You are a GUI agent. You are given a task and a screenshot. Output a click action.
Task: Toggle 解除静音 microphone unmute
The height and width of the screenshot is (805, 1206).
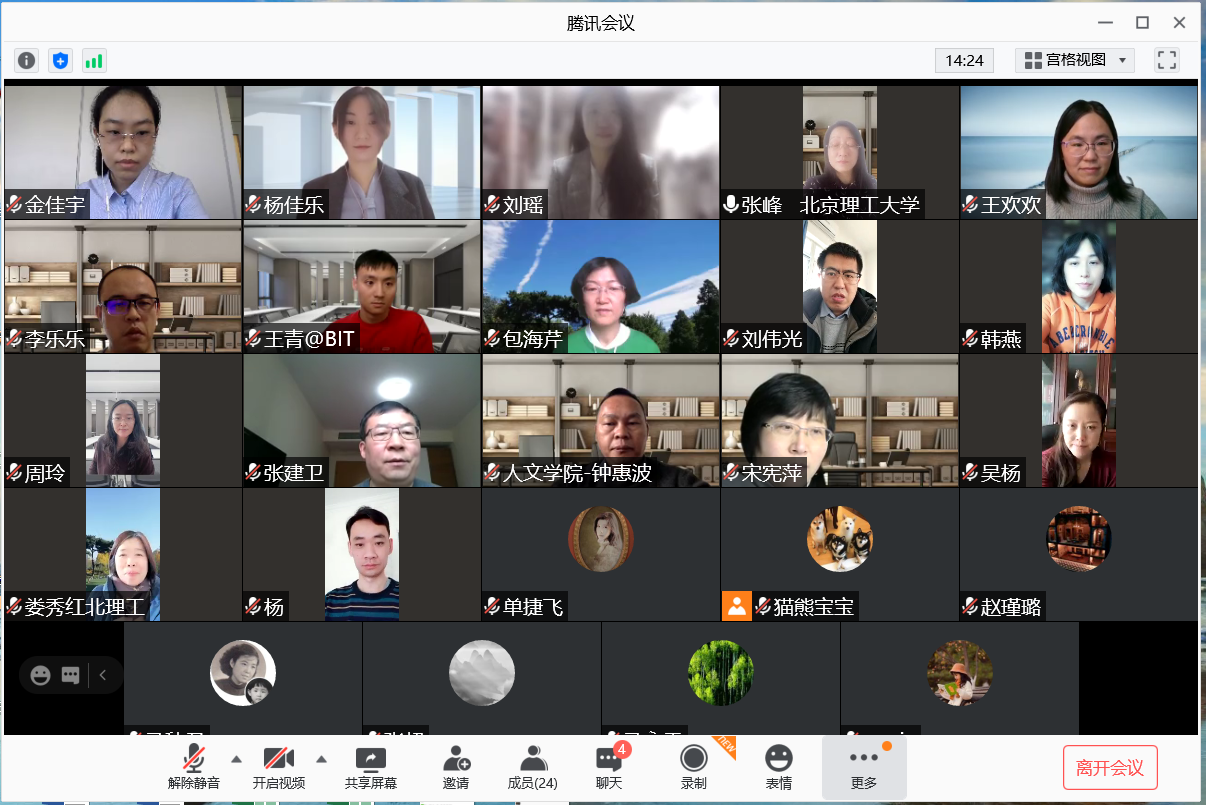[194, 767]
